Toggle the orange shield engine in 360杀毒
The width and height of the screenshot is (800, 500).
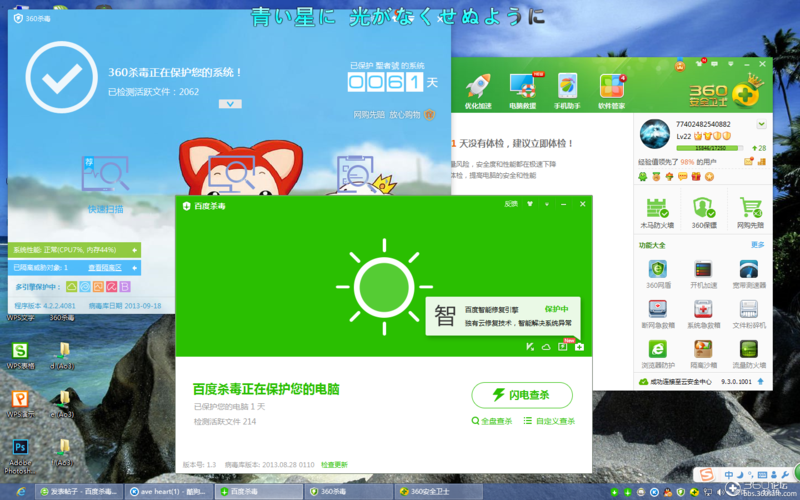tap(98, 287)
